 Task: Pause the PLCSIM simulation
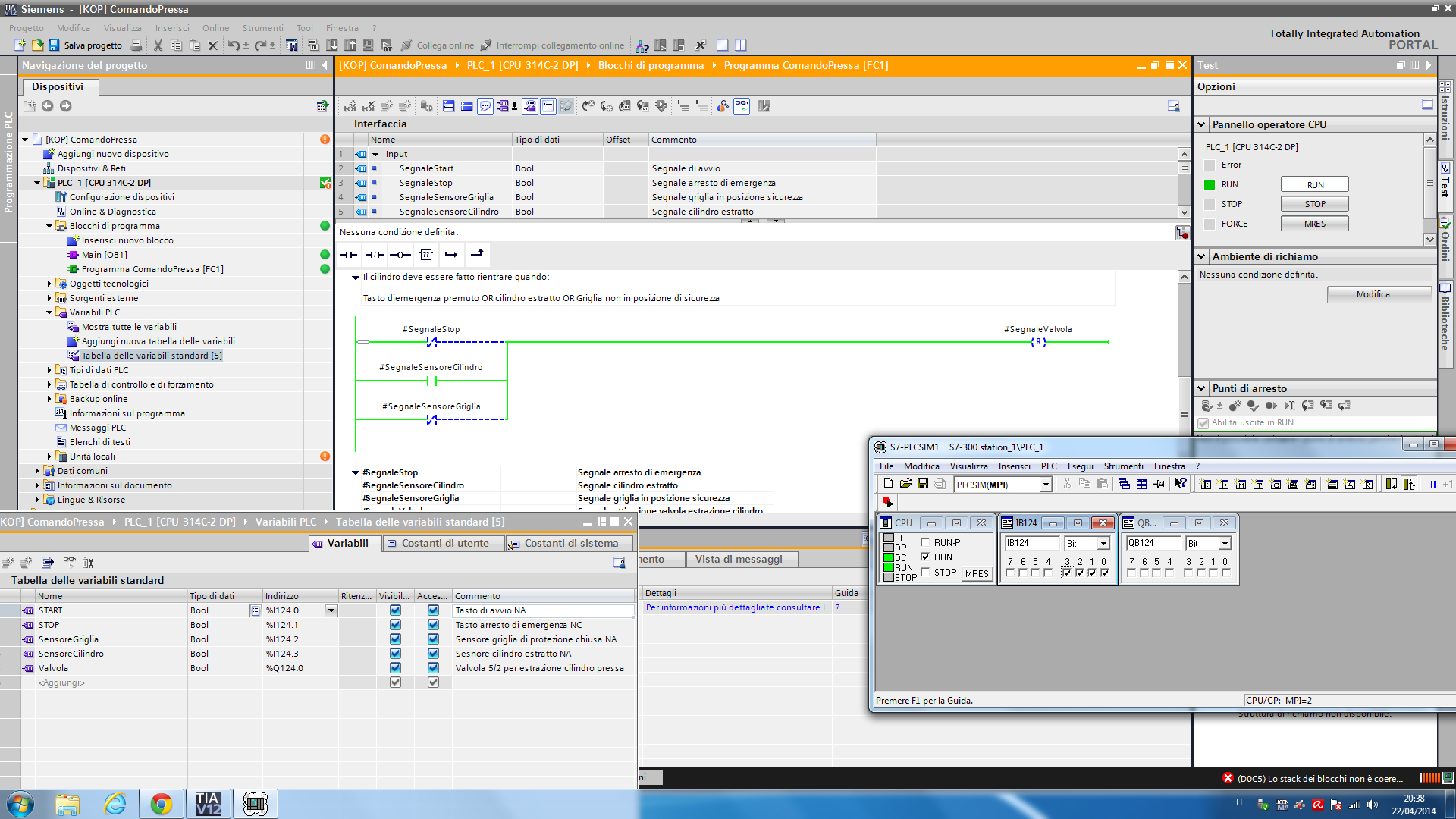coord(1432,484)
